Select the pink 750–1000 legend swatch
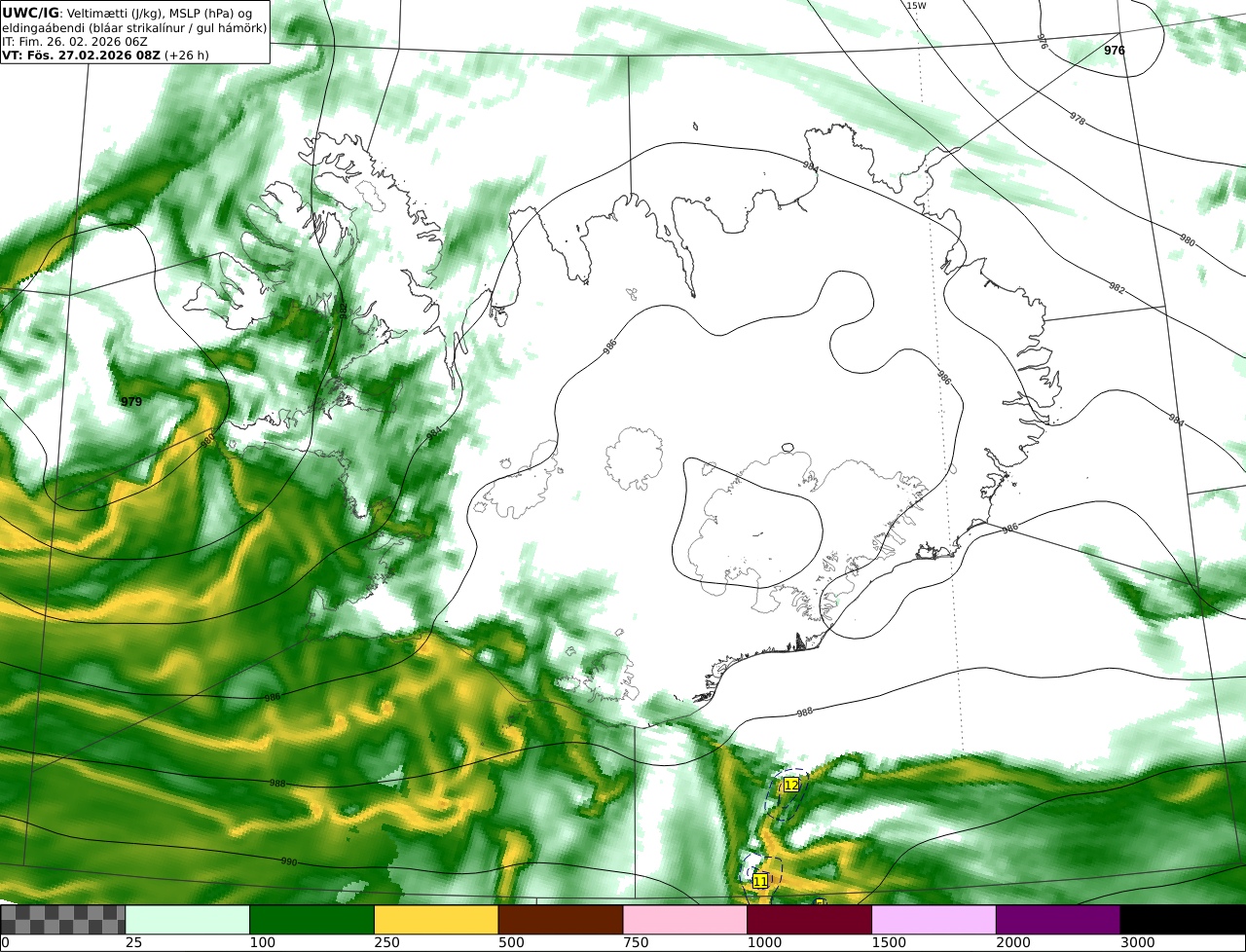Image resolution: width=1246 pixels, height=952 pixels. pyautogui.click(x=685, y=920)
